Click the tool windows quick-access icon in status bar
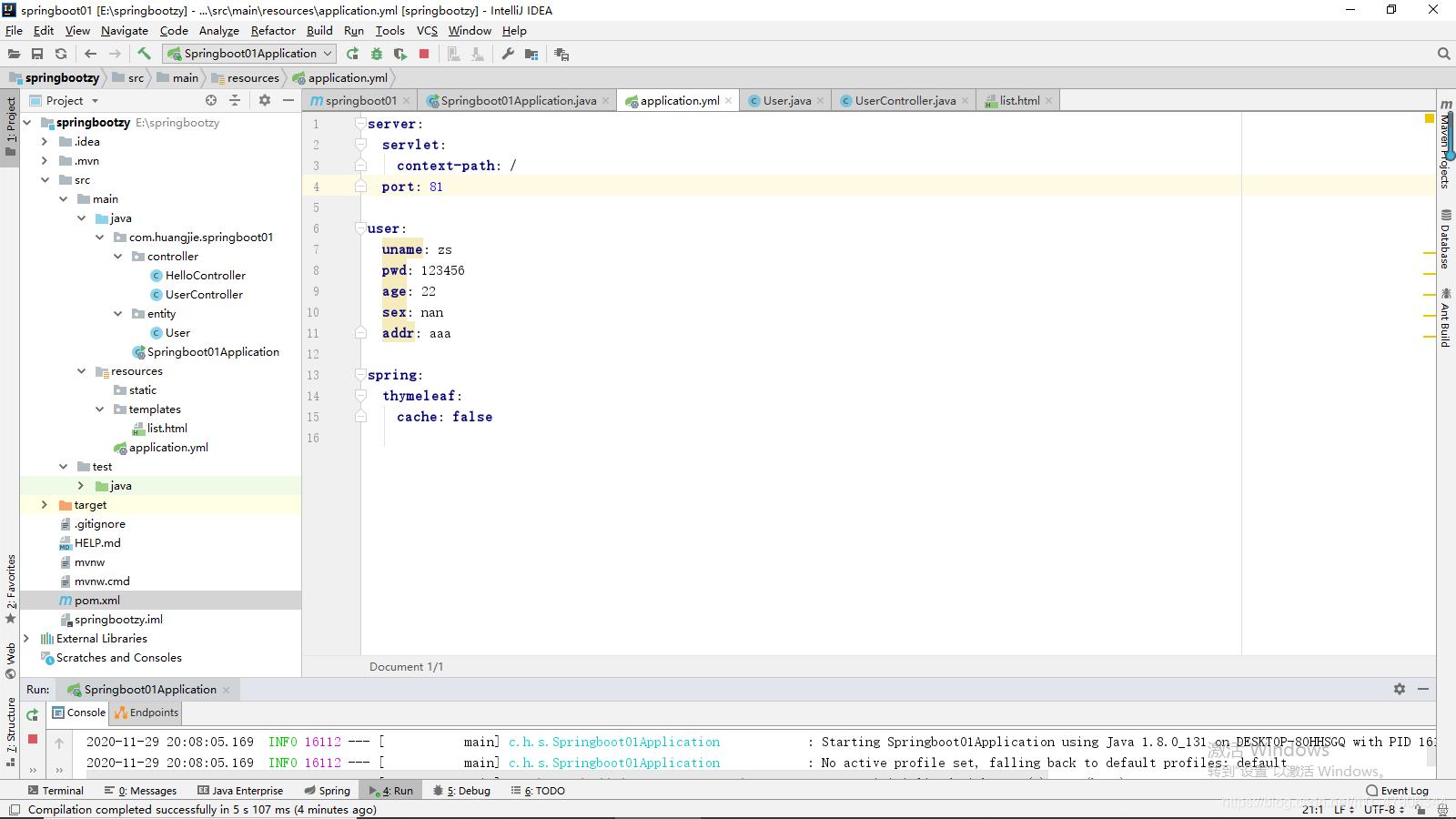1456x819 pixels. [x=14, y=810]
